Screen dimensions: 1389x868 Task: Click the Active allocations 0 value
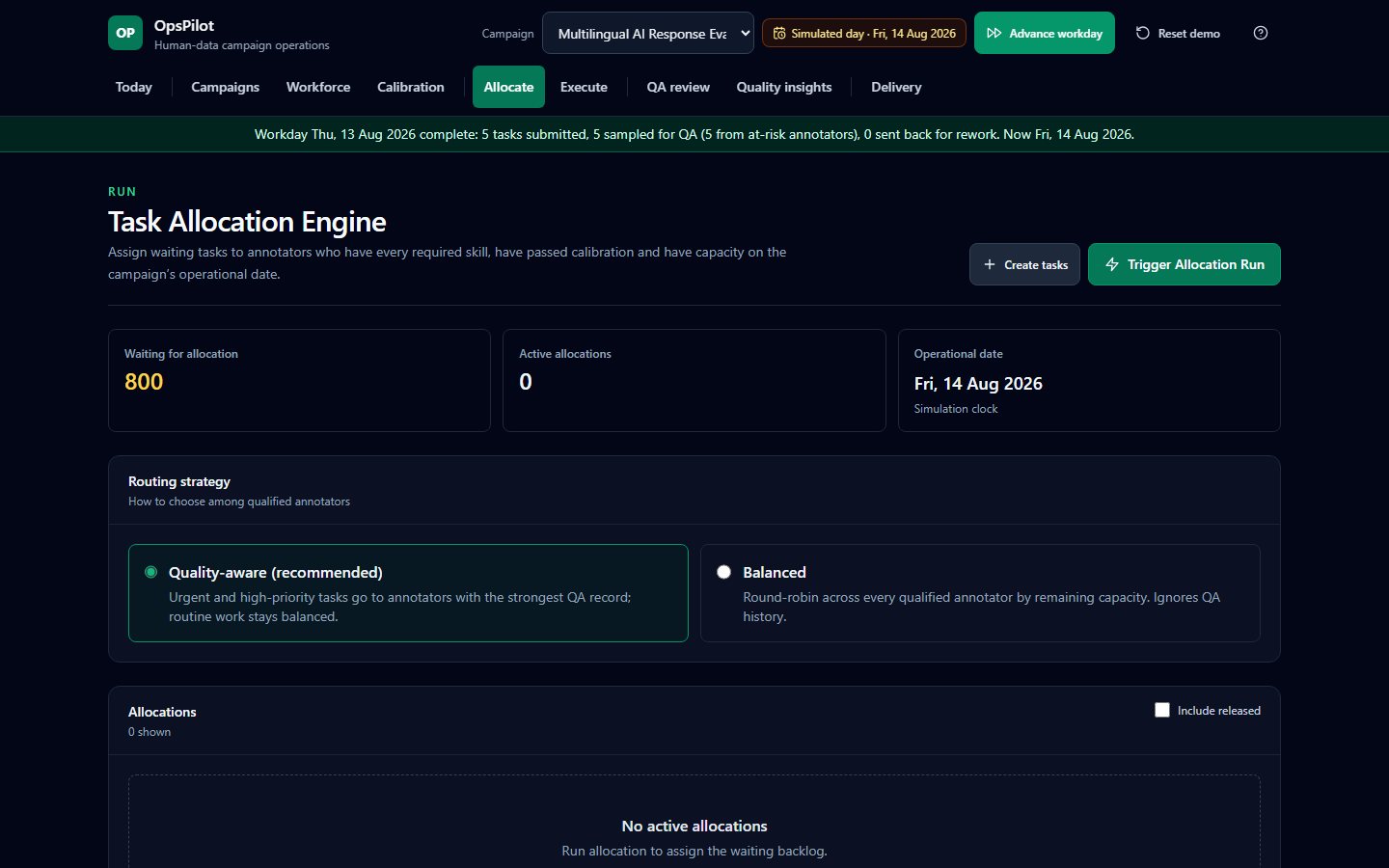click(526, 382)
